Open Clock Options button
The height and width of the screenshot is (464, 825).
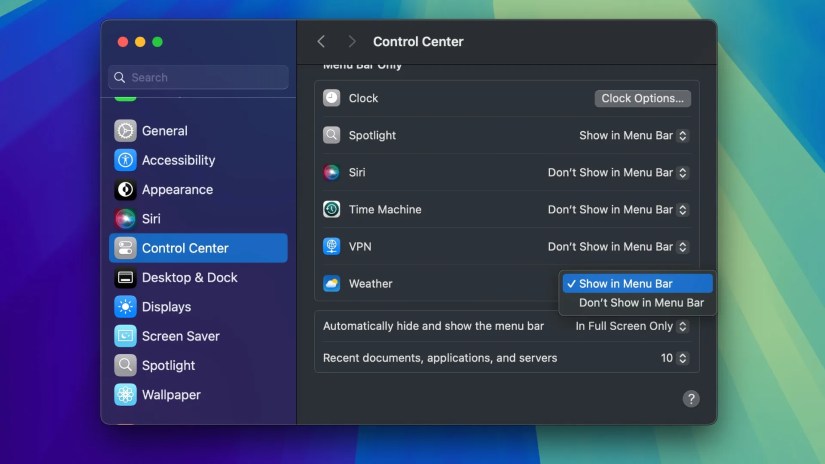(x=642, y=98)
